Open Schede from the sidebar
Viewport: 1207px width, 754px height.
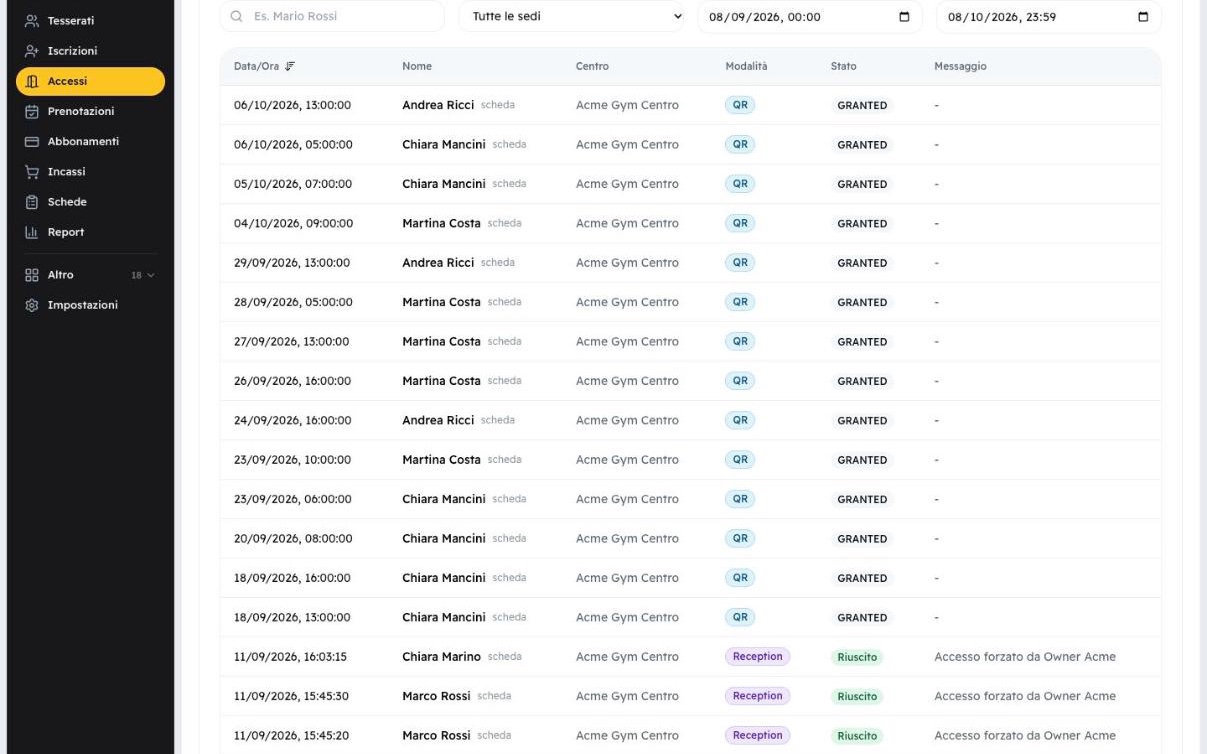click(x=90, y=202)
